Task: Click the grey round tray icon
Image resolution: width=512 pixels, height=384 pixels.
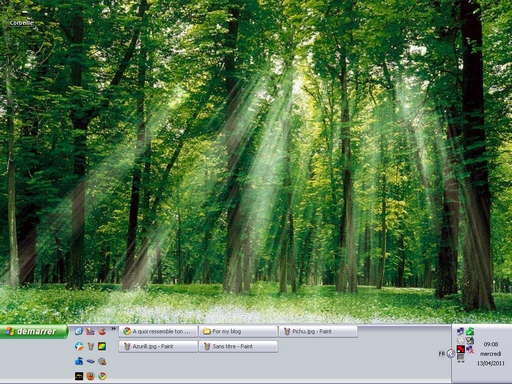Action: (461, 340)
